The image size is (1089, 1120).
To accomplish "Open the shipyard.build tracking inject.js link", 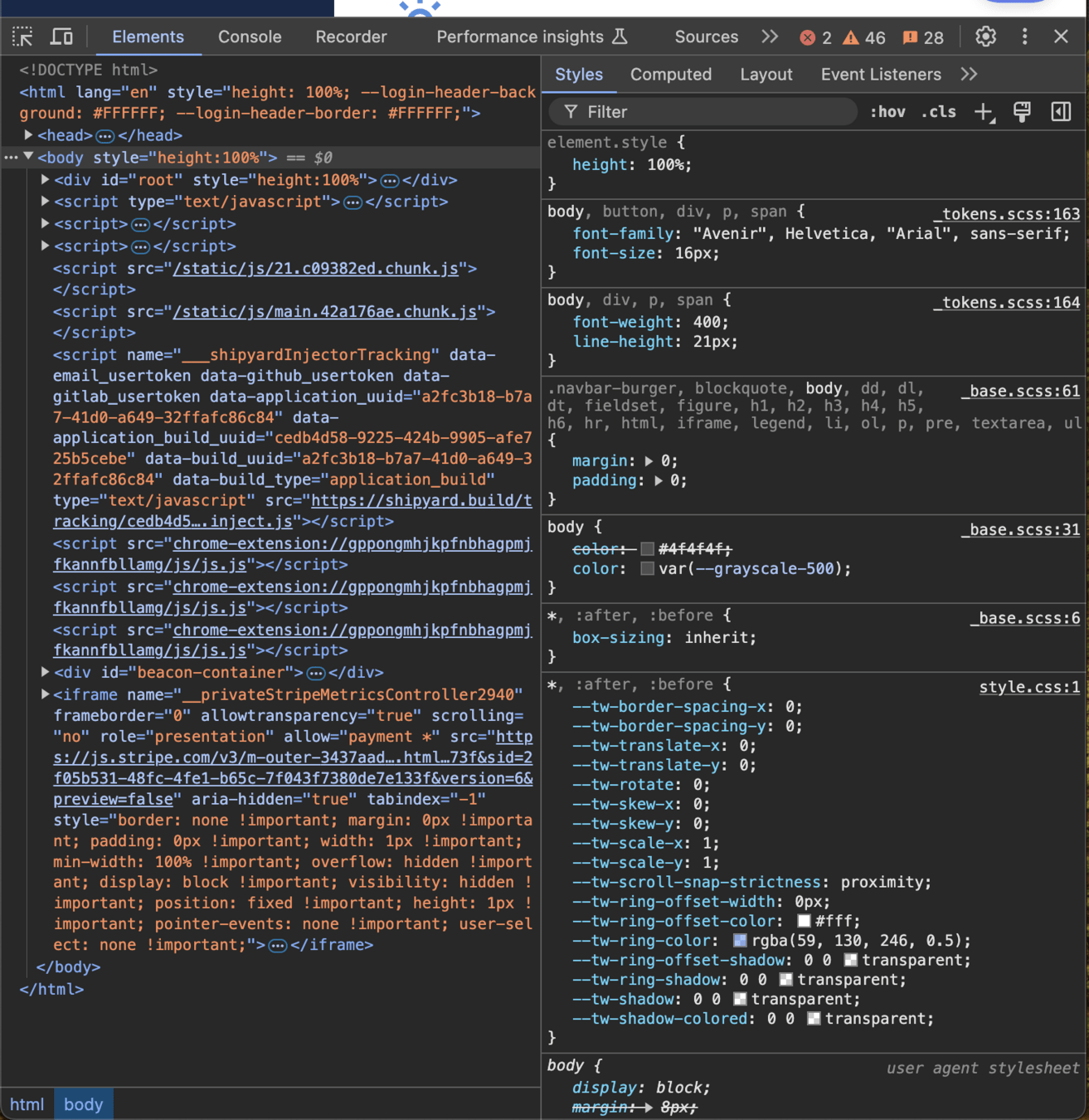I will 293,511.
